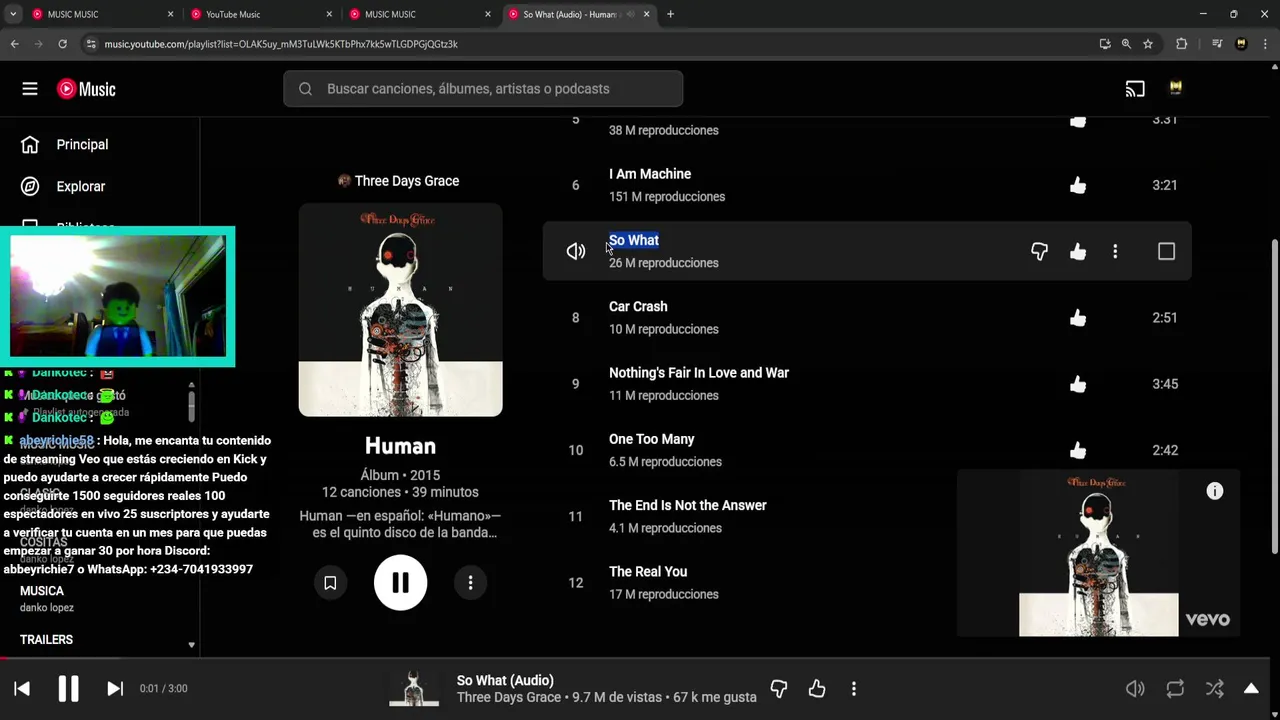Dislike the So What track row
Screen dimensions: 1280x720
click(1039, 252)
